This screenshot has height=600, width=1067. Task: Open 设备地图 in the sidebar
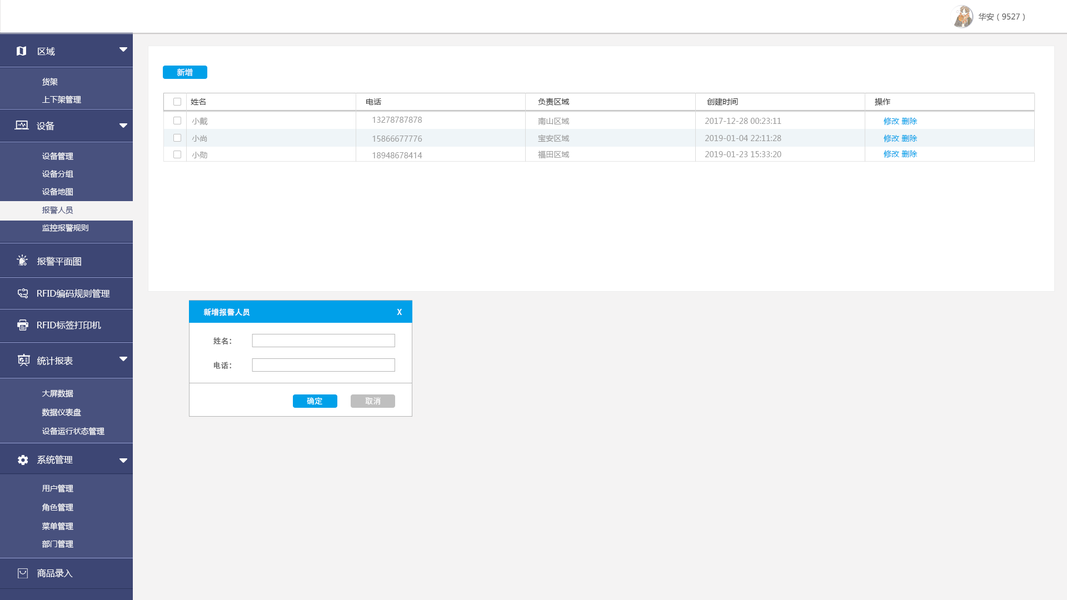click(x=57, y=192)
